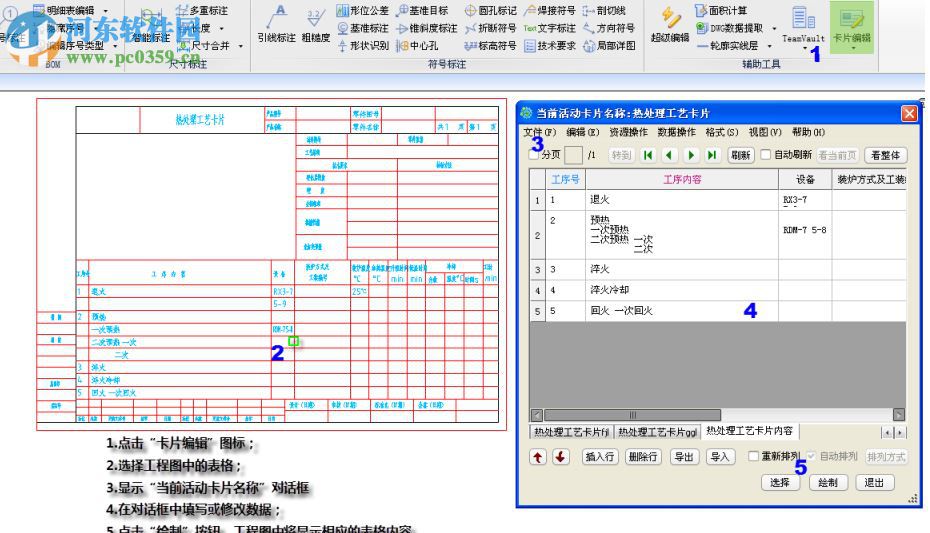Select the 面积计算 area calculation tool
This screenshot has height=533, width=930.
click(x=721, y=10)
